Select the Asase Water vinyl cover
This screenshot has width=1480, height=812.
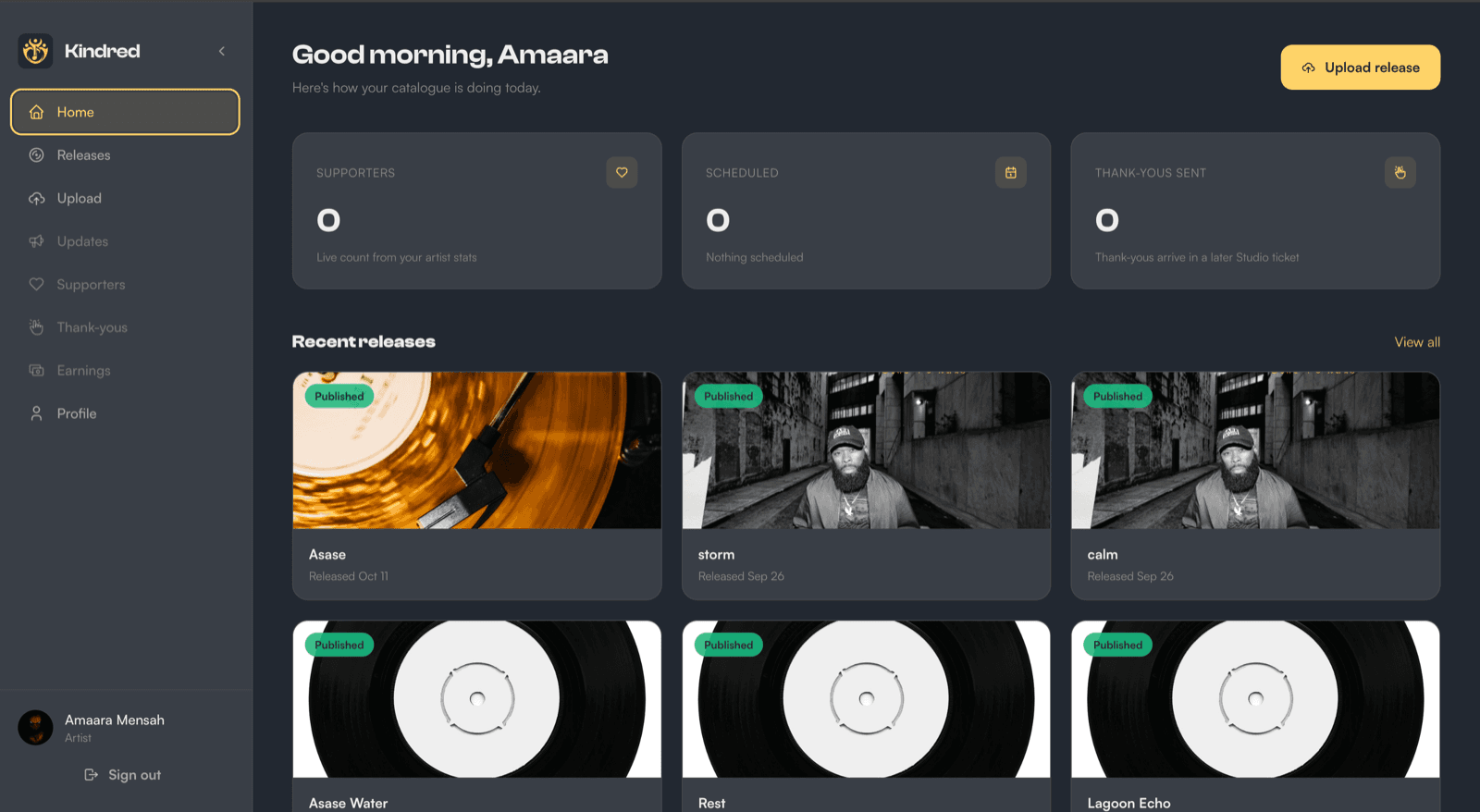point(477,699)
